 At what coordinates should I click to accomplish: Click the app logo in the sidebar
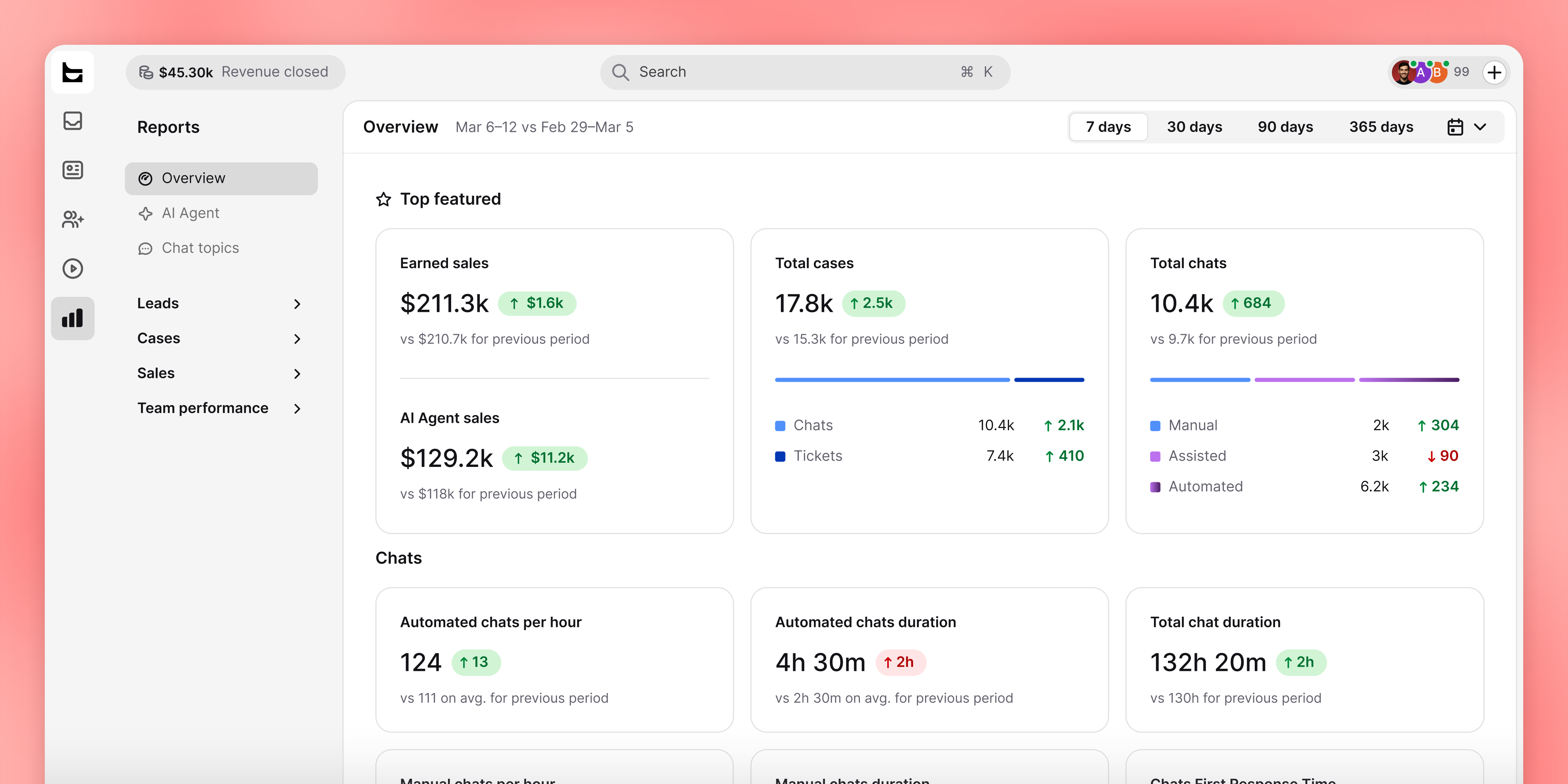click(72, 72)
